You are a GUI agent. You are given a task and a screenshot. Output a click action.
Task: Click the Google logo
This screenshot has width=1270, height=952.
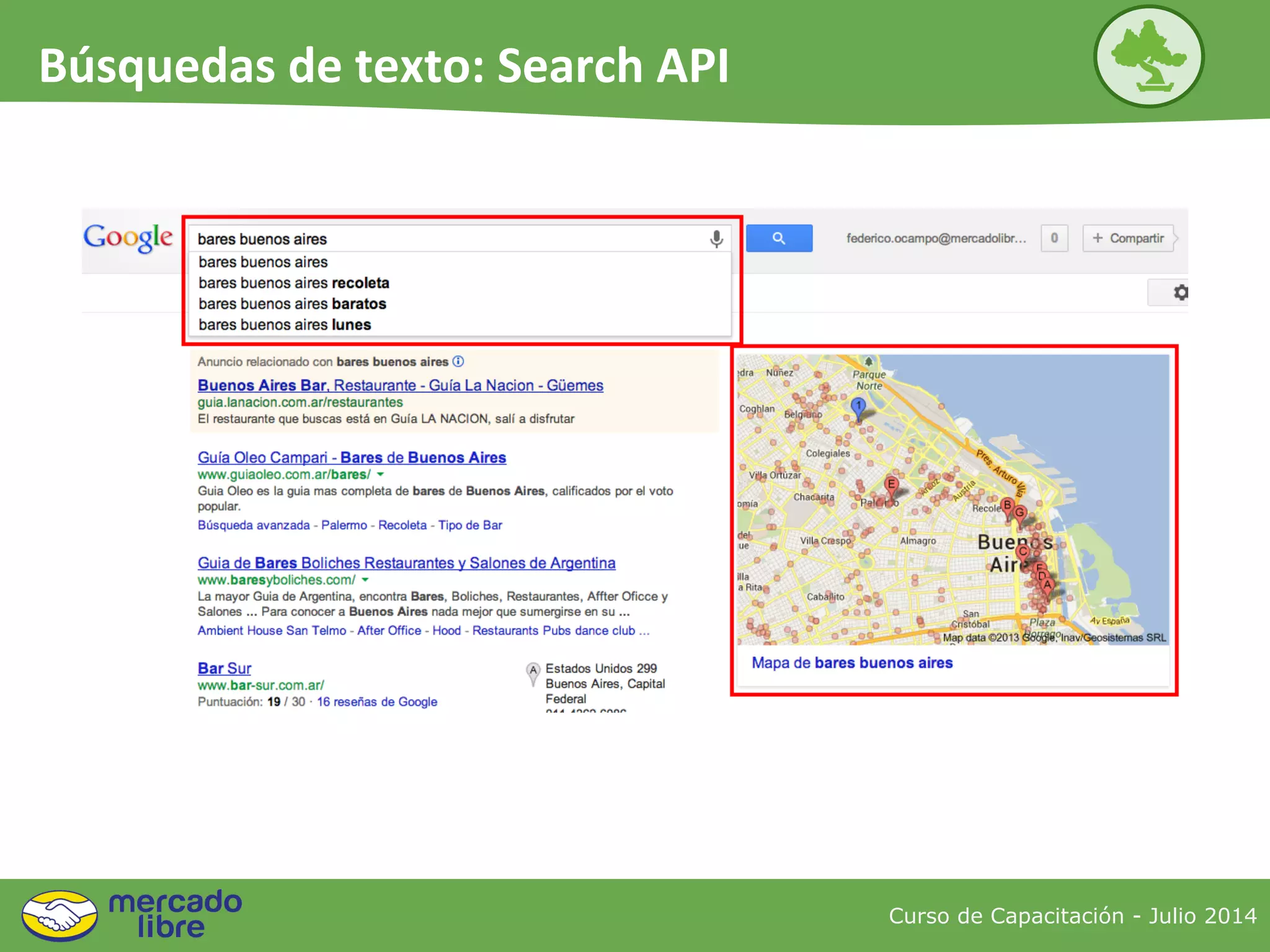click(x=128, y=239)
